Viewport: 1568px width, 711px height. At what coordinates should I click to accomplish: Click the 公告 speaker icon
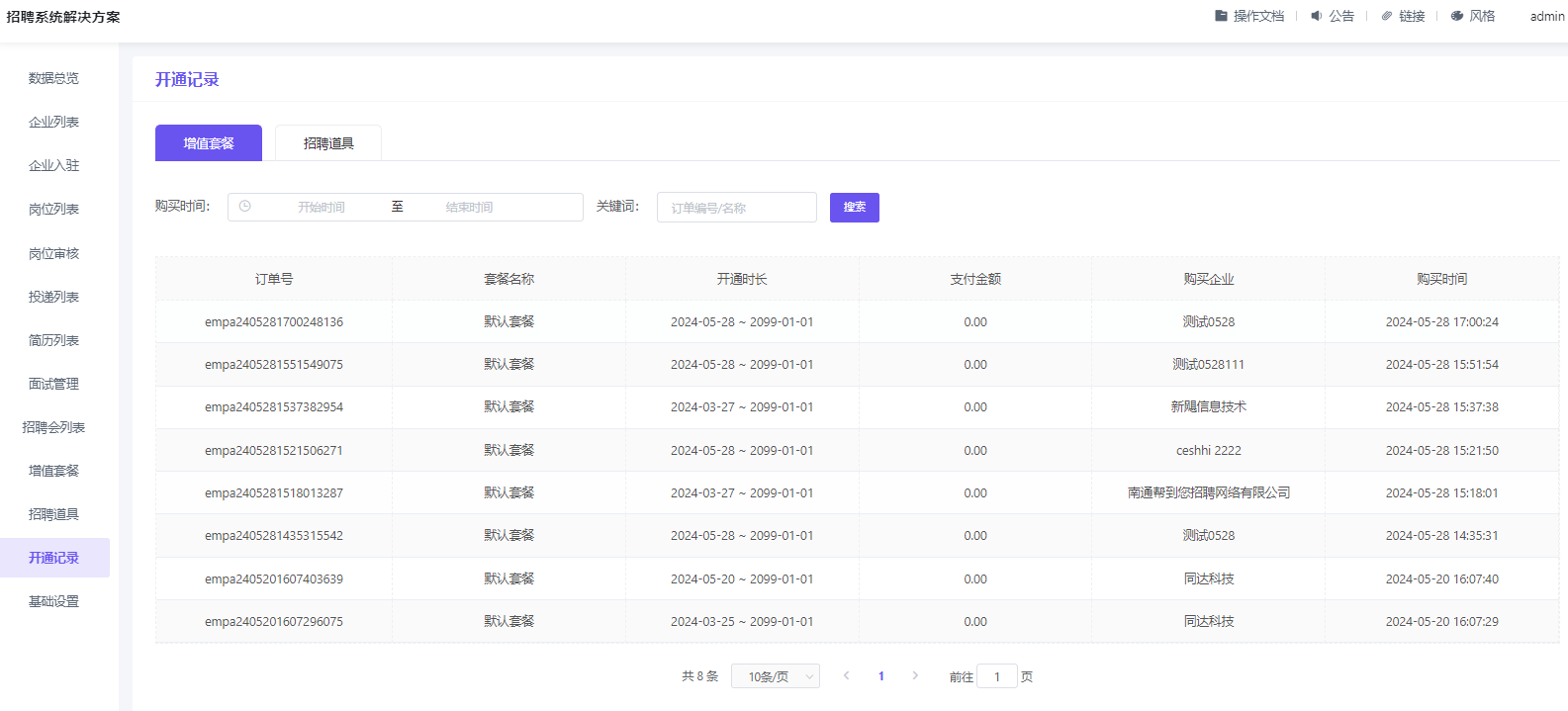point(1316,16)
